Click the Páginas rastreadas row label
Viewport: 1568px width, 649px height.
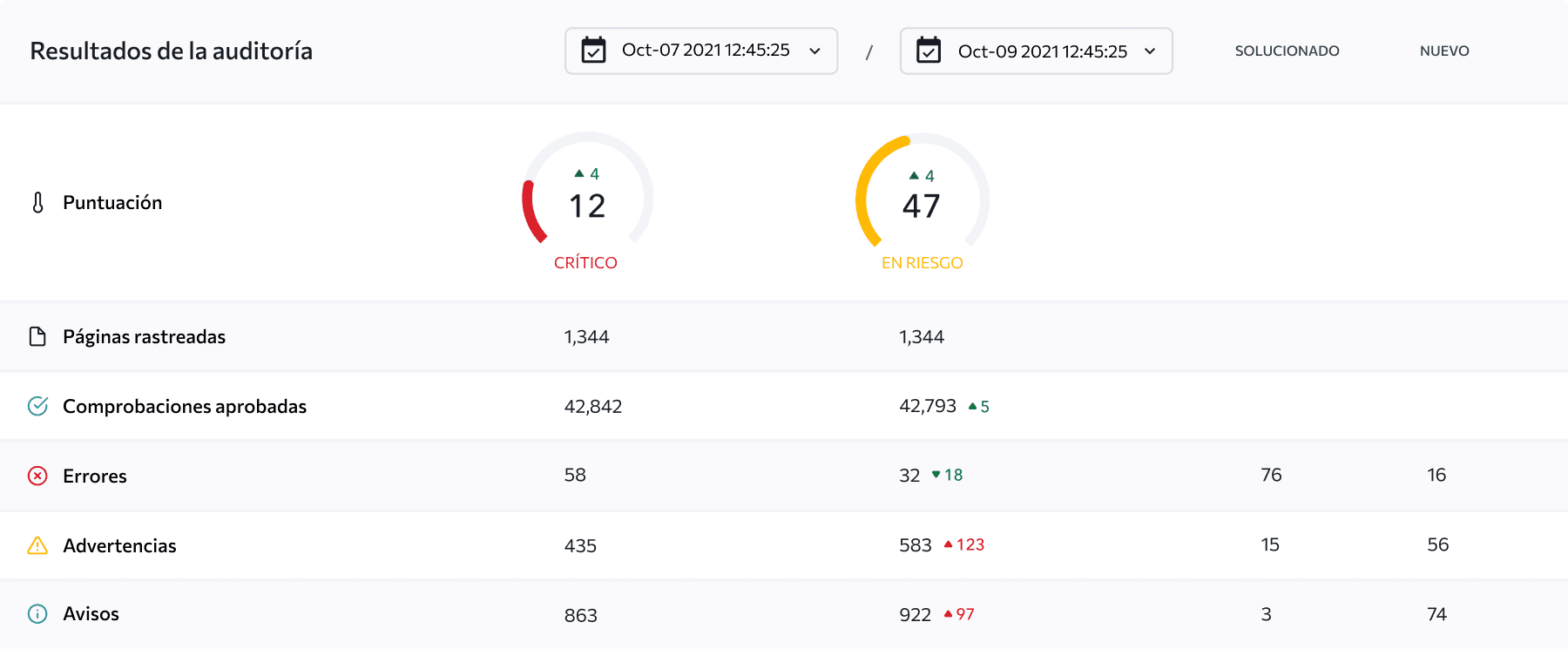click(144, 337)
